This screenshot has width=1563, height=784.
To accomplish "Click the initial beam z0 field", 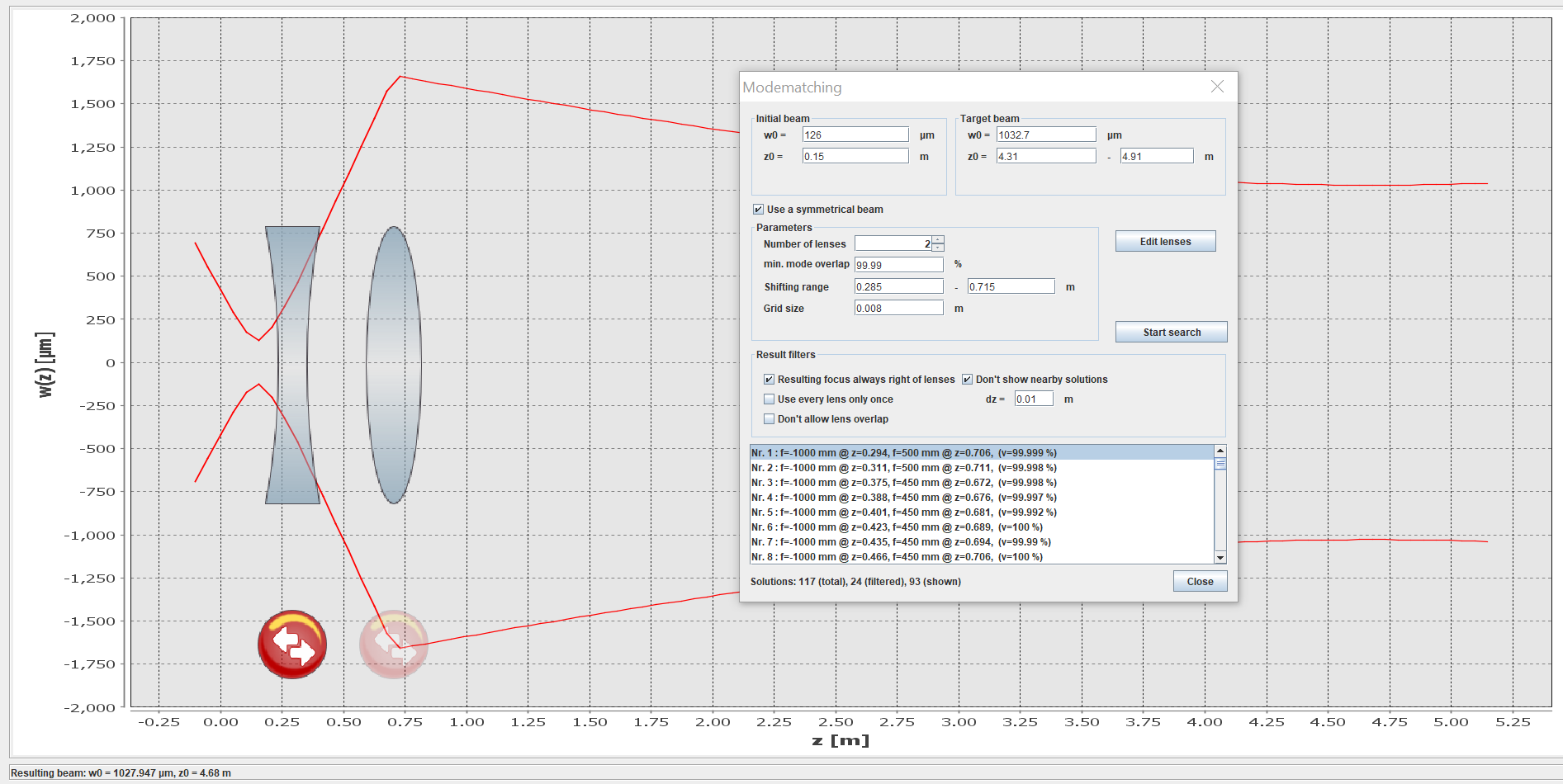I will pyautogui.click(x=855, y=156).
